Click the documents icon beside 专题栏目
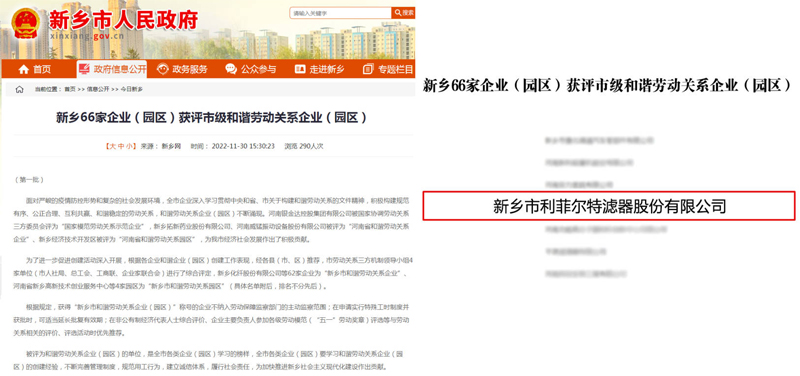Image resolution: width=800 pixels, height=376 pixels. [x=368, y=69]
